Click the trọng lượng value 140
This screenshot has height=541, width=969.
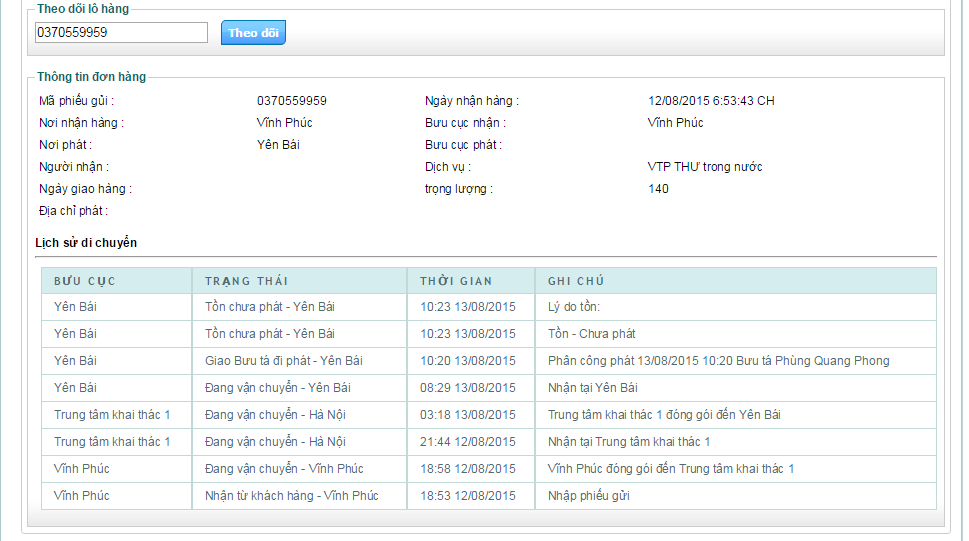tap(658, 189)
